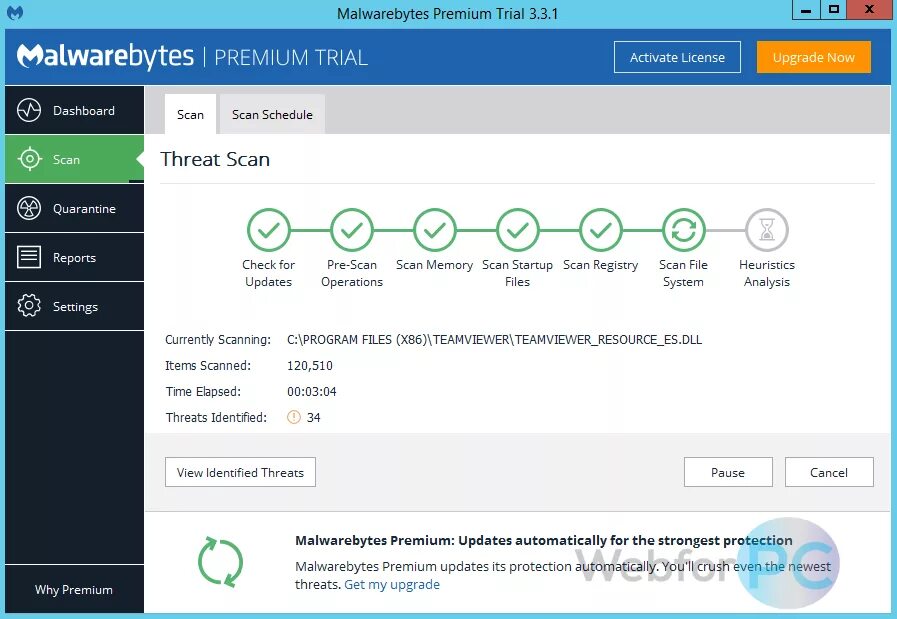This screenshot has height=619, width=897.
Task: Click the Pre-Scan Operations checkmark step
Action: [x=351, y=230]
